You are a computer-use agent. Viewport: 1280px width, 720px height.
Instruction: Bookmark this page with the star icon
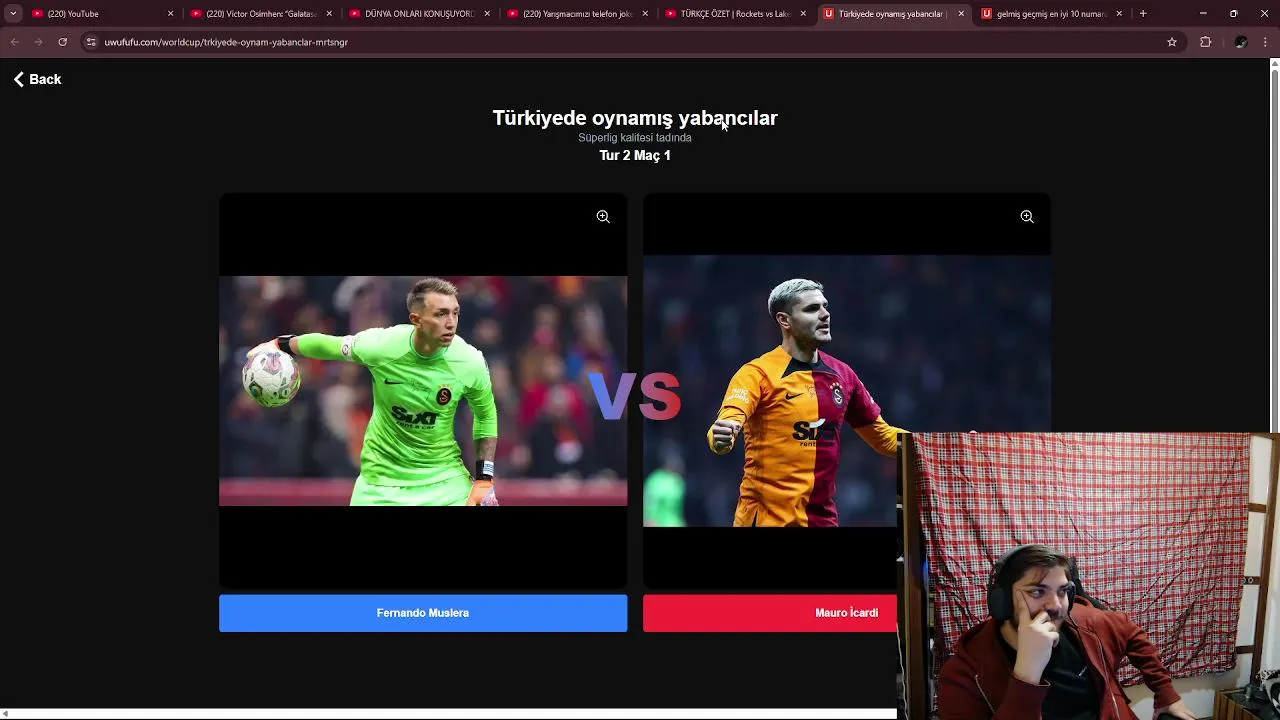pyautogui.click(x=1172, y=42)
